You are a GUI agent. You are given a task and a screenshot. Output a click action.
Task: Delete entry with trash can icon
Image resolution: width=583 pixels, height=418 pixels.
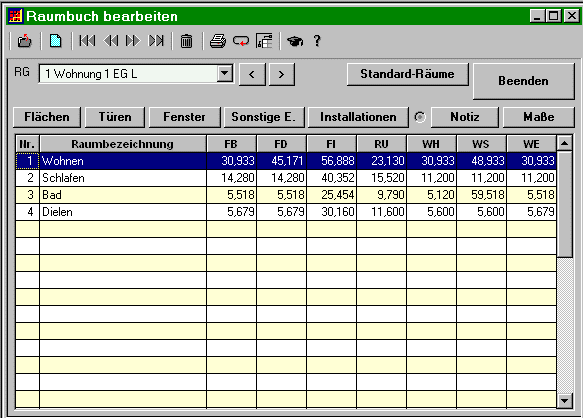(x=186, y=41)
